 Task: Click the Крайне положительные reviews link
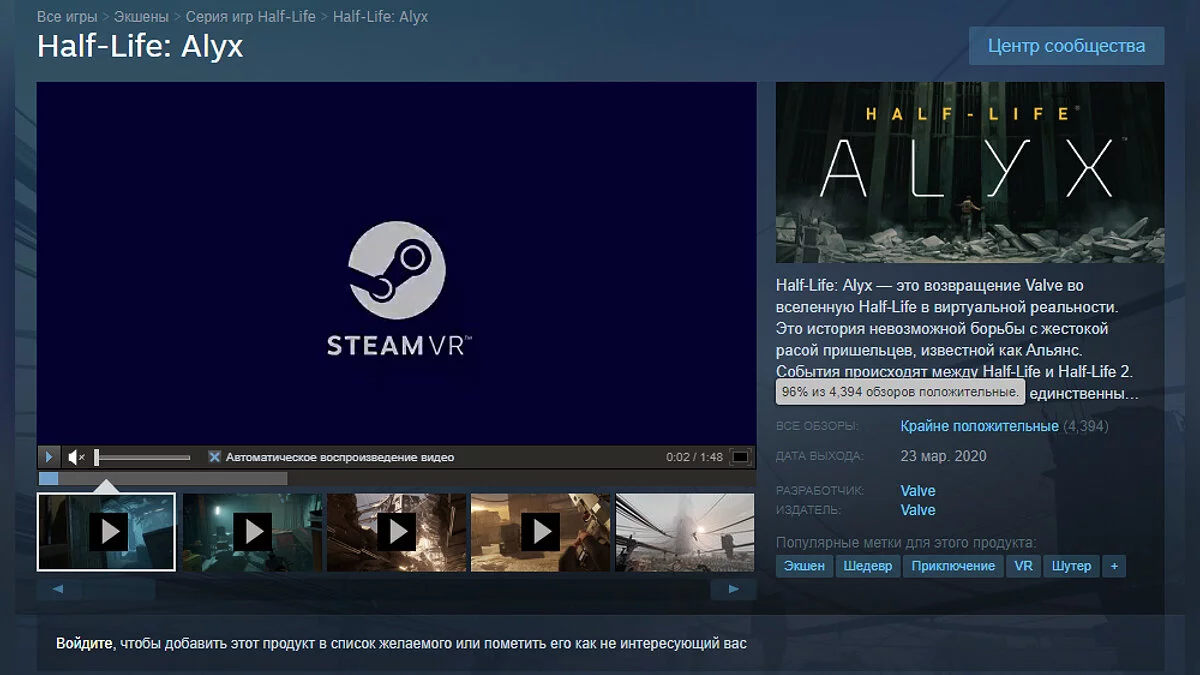coord(979,426)
